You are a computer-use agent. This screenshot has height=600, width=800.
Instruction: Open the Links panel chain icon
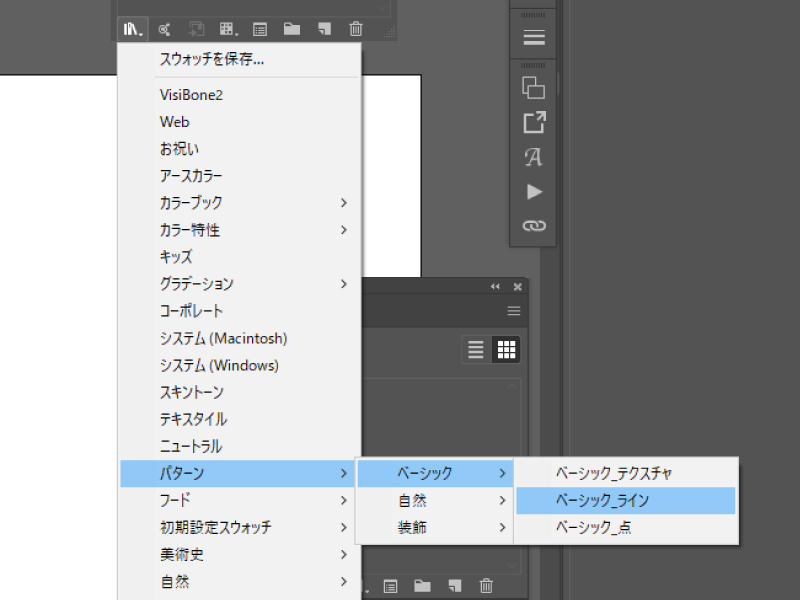[533, 226]
